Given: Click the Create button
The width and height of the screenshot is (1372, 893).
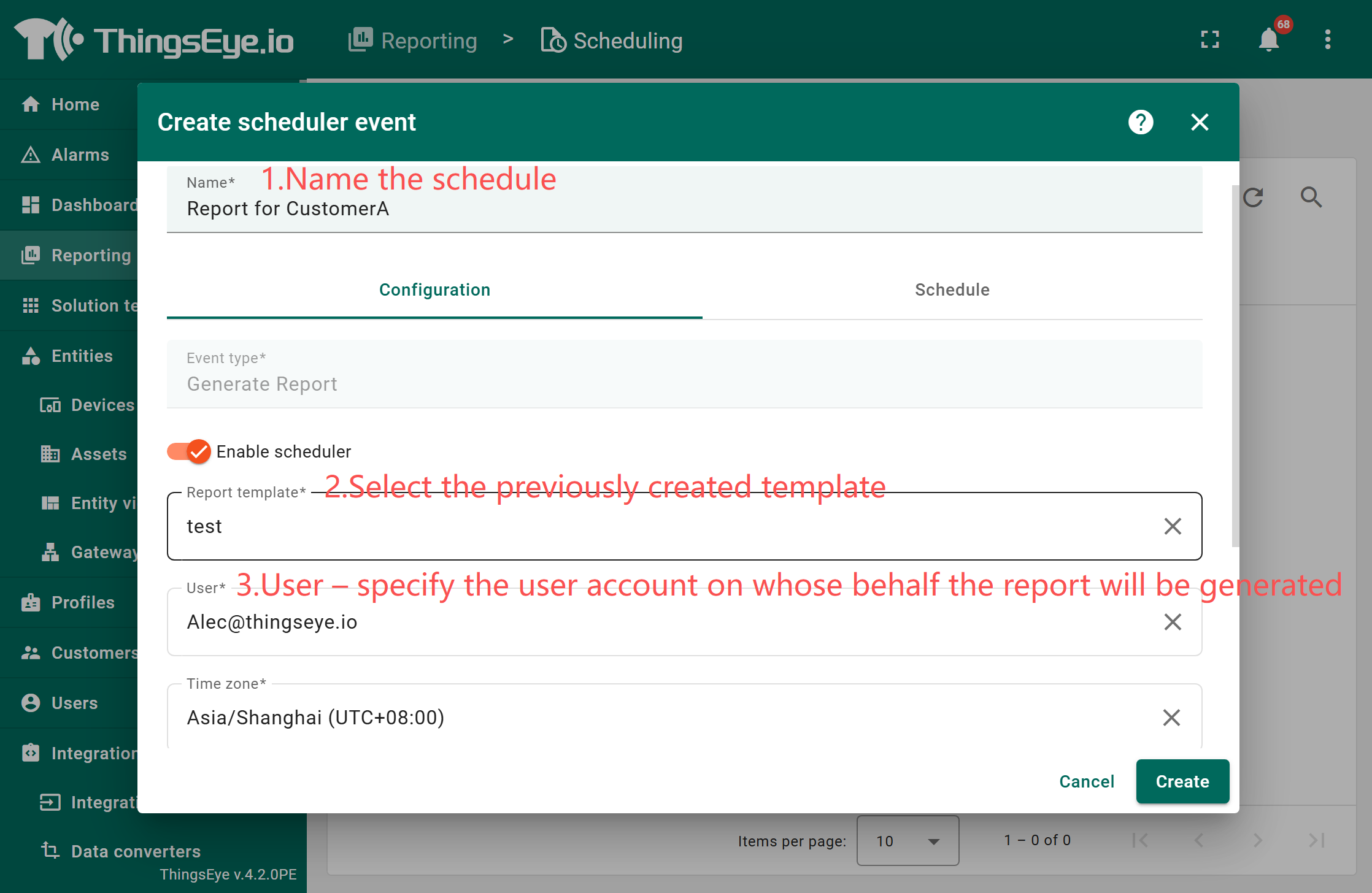Looking at the screenshot, I should click(x=1182, y=781).
